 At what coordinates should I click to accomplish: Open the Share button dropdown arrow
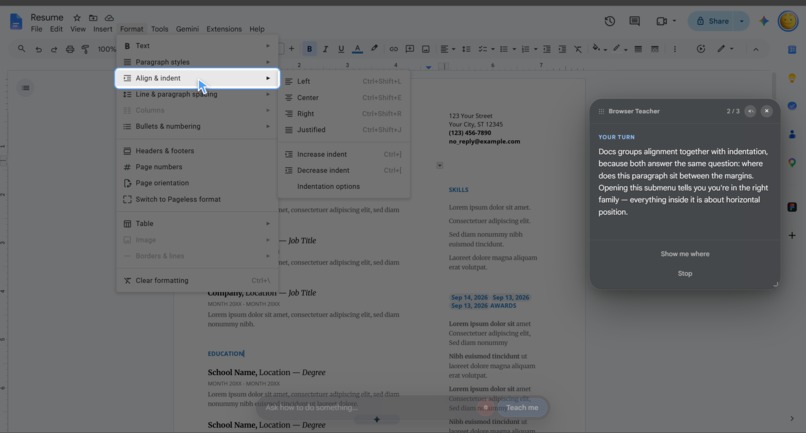(x=742, y=21)
